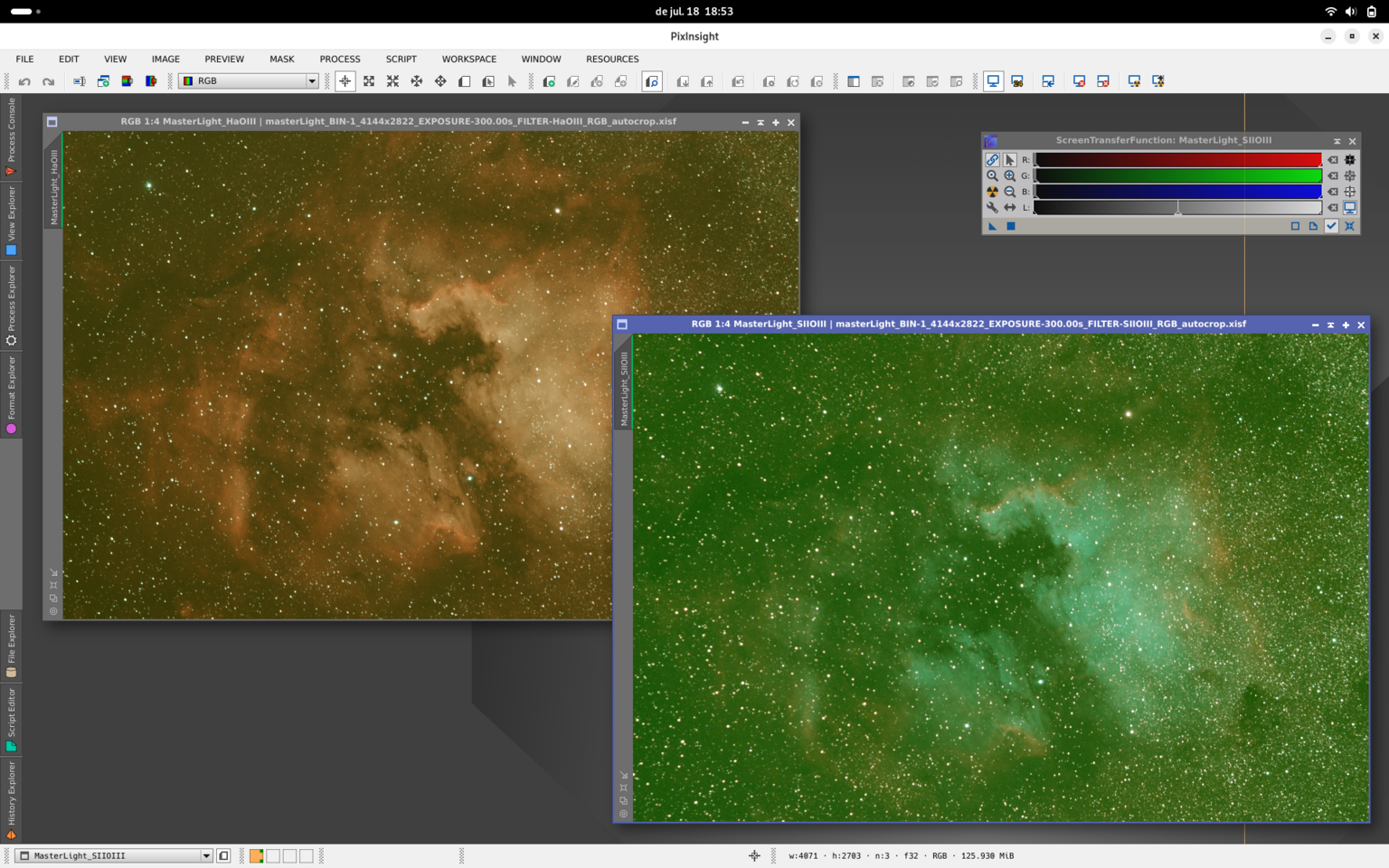This screenshot has width=1389, height=868.
Task: Select the MasterLight_HaOIII view tab
Action: click(x=53, y=186)
